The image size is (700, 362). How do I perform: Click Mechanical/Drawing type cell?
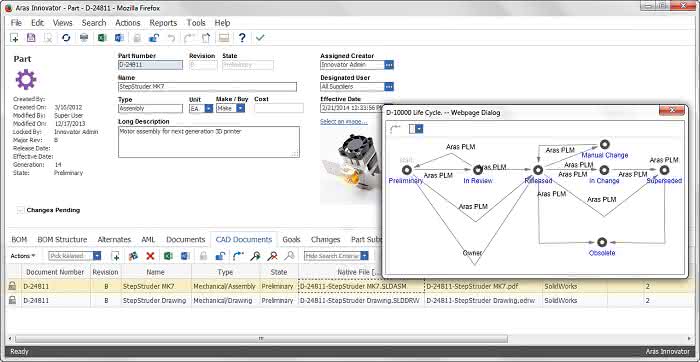pos(225,300)
